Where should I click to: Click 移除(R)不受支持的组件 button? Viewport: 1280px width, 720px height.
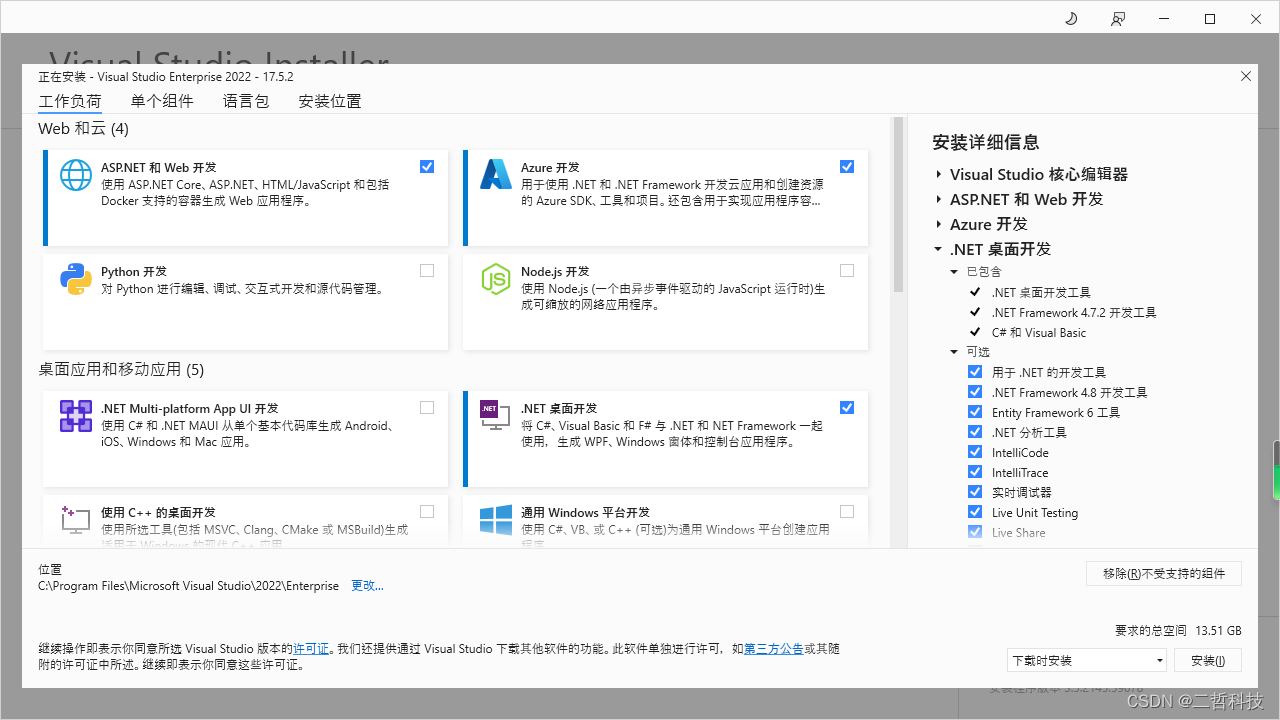coord(1164,573)
